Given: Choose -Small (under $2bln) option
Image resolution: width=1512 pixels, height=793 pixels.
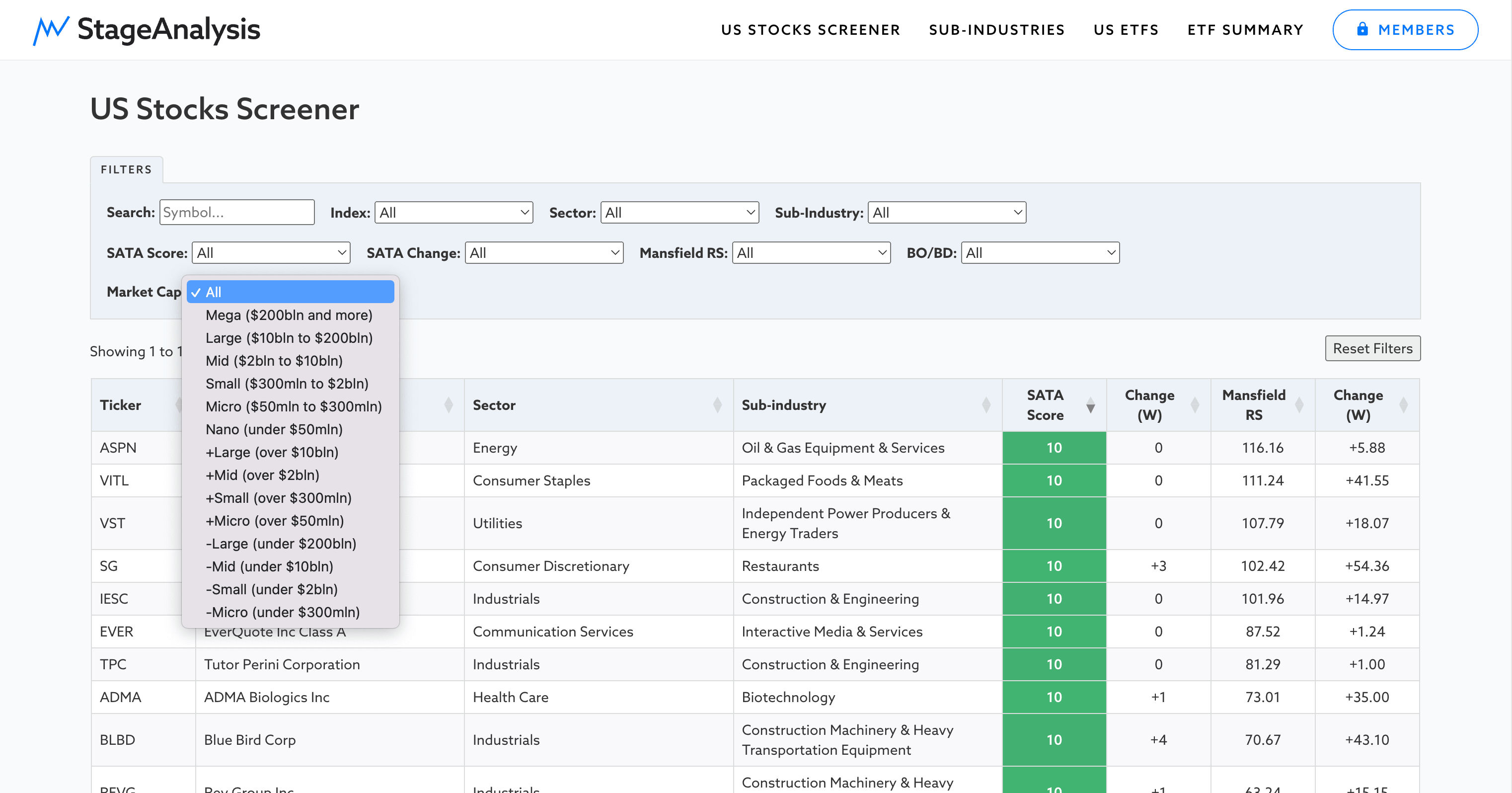Looking at the screenshot, I should (291, 590).
